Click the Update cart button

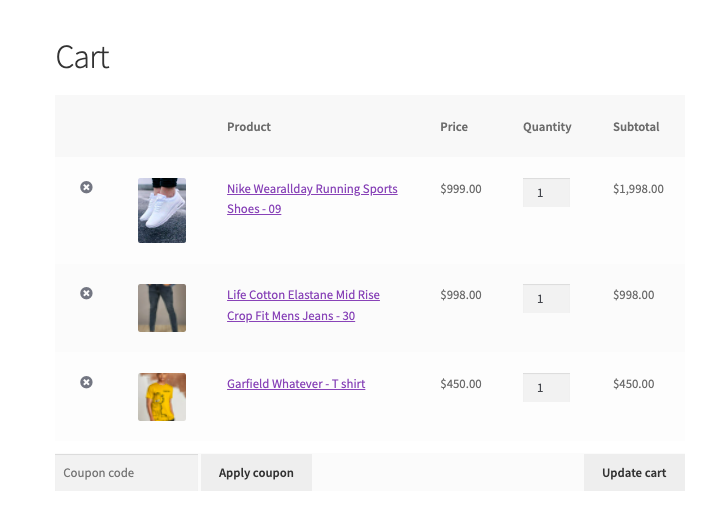(x=634, y=472)
